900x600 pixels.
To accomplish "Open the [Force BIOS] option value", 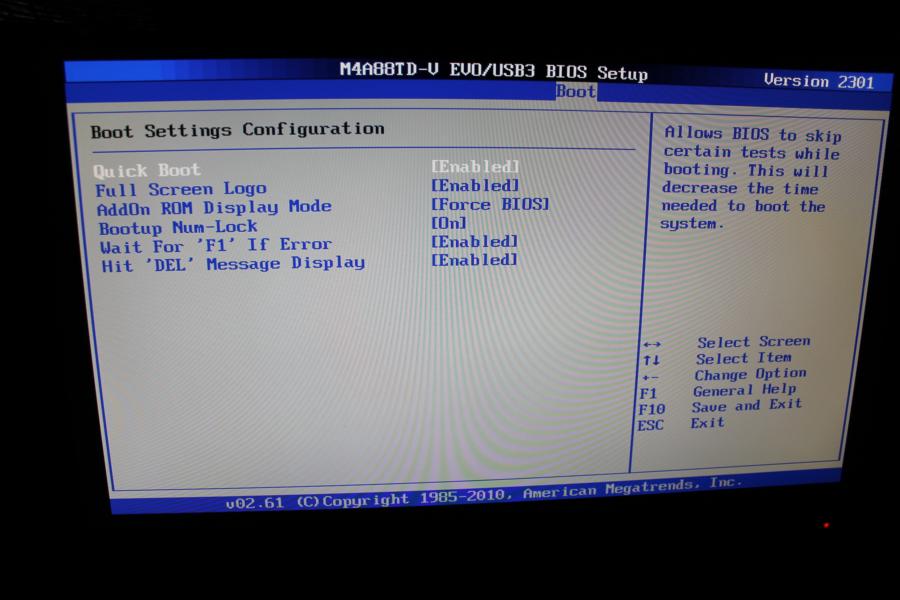I will 490,204.
